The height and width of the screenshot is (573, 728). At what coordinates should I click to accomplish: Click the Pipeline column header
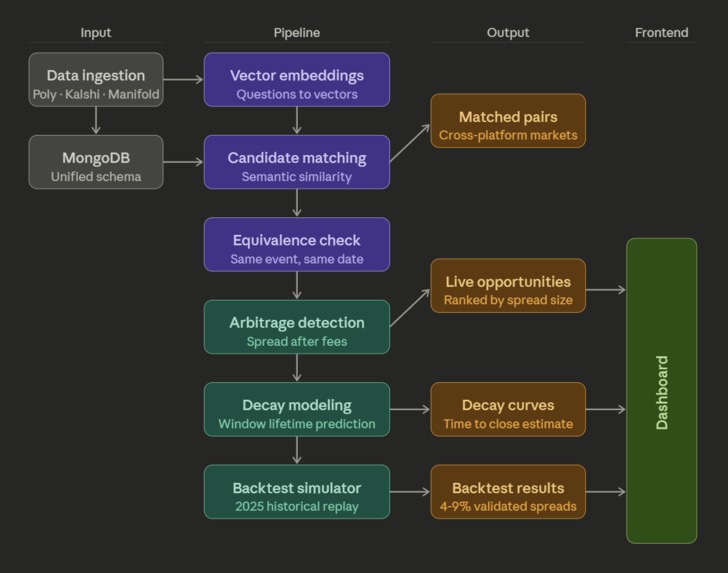[297, 33]
